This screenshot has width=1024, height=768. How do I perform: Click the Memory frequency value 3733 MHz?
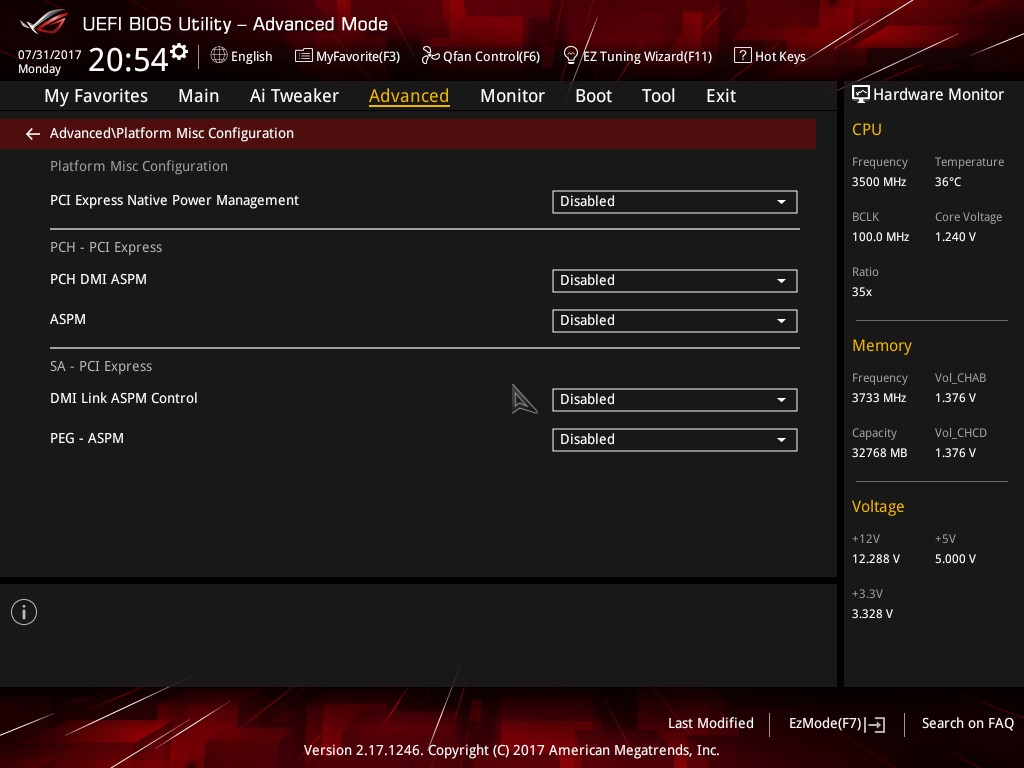879,398
